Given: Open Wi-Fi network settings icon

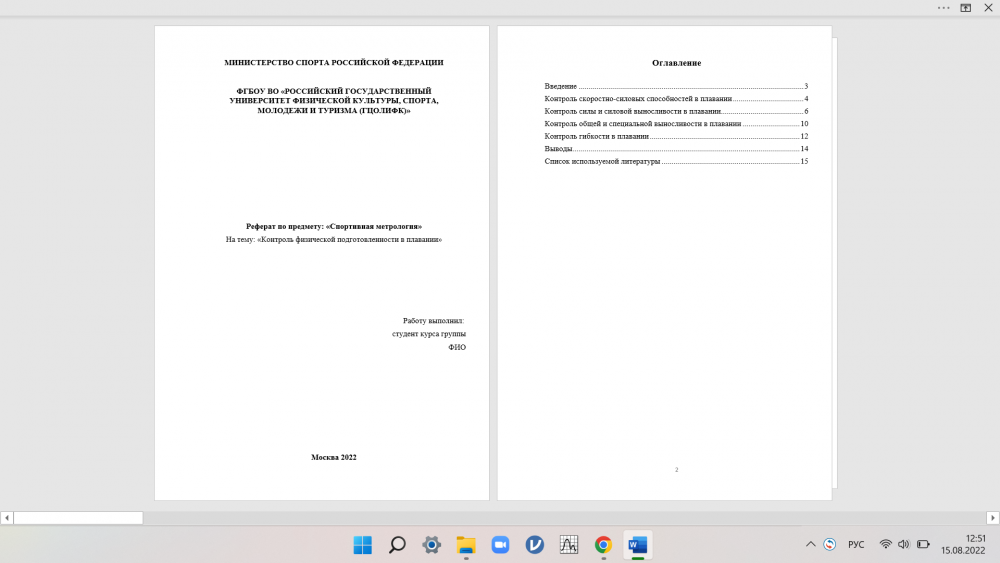Looking at the screenshot, I should coord(886,545).
